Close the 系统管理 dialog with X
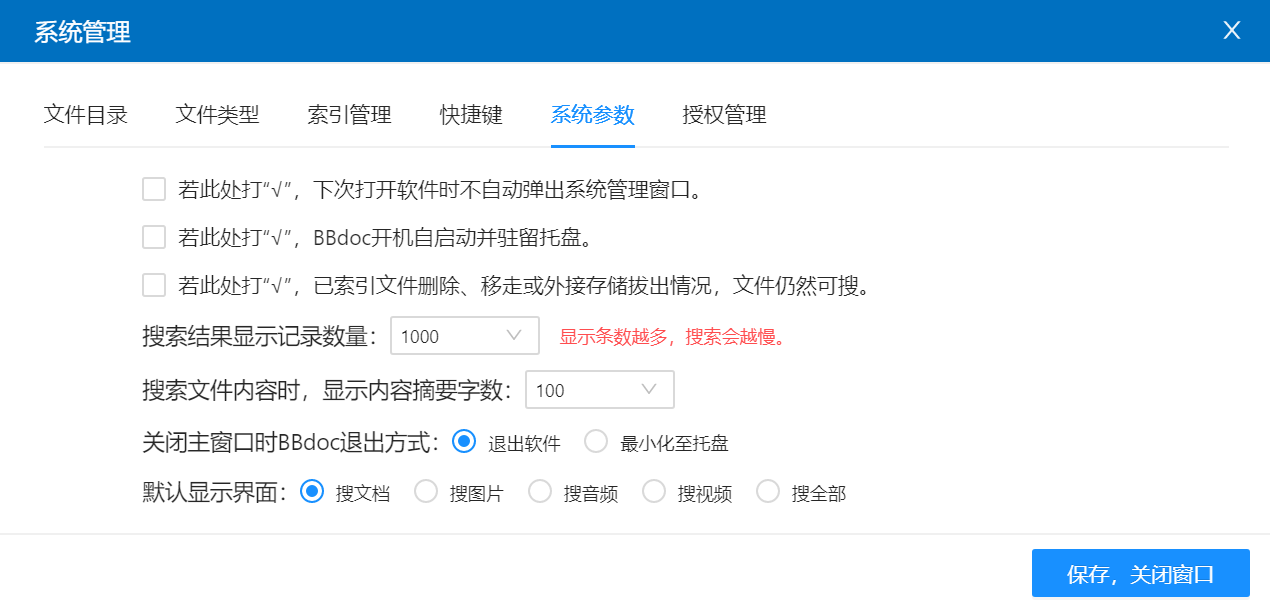Image resolution: width=1270 pixels, height=610 pixels. [1232, 31]
